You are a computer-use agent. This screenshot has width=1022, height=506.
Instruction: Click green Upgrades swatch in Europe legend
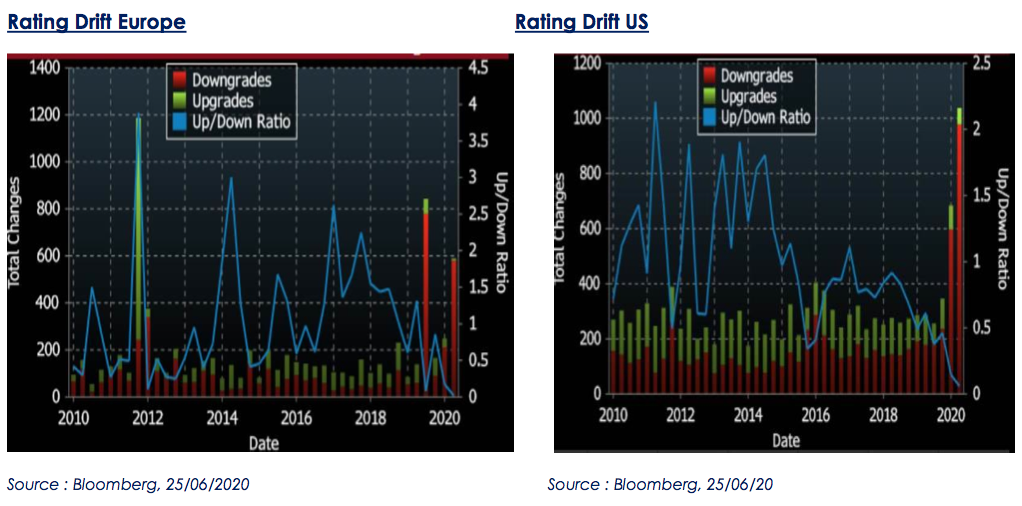[180, 100]
